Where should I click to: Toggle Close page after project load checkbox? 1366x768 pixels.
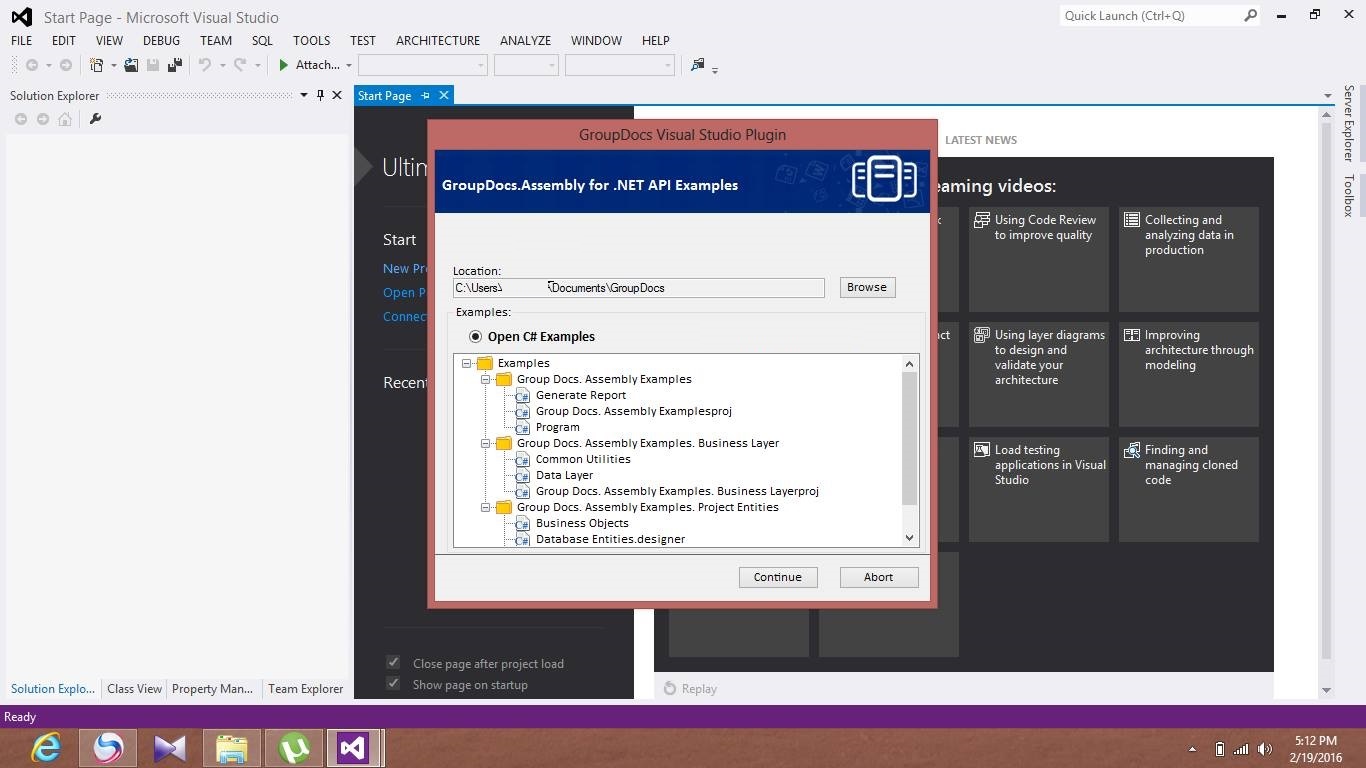393,662
